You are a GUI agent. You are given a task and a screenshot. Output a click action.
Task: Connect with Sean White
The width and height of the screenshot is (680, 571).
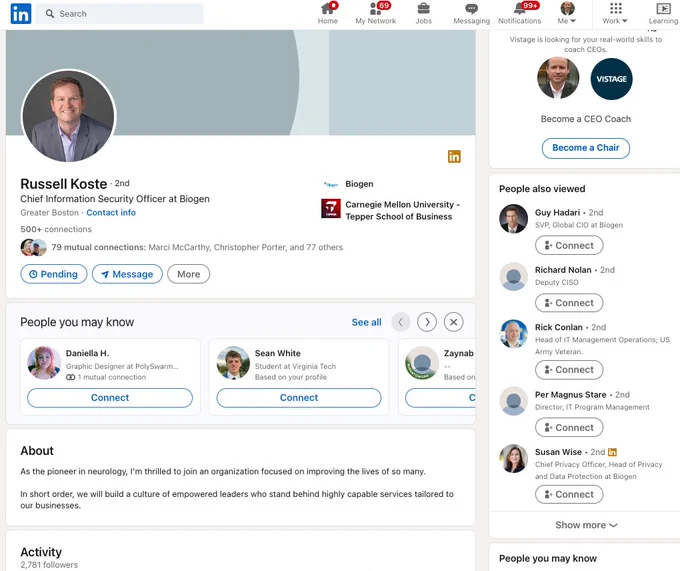pyautogui.click(x=299, y=398)
